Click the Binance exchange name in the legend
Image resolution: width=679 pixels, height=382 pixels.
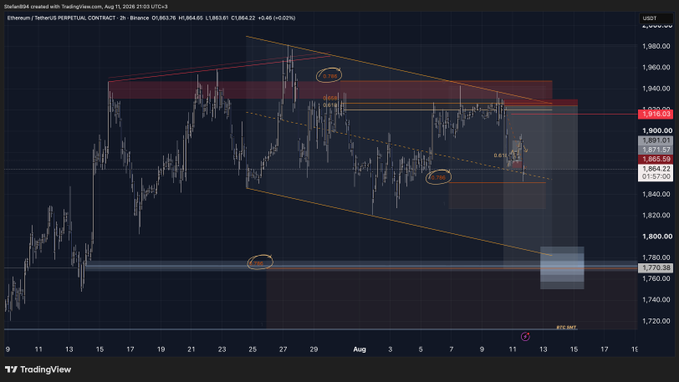click(x=139, y=18)
